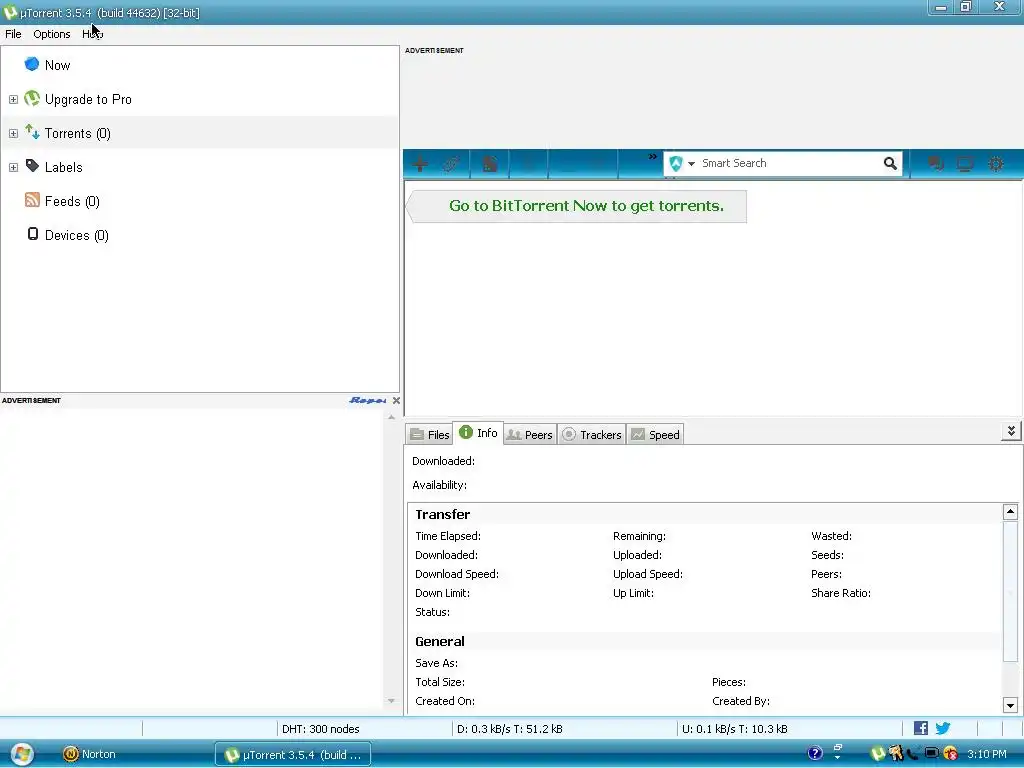Image resolution: width=1024 pixels, height=768 pixels.
Task: Click the chat bubbles toolbar icon
Action: pos(935,163)
